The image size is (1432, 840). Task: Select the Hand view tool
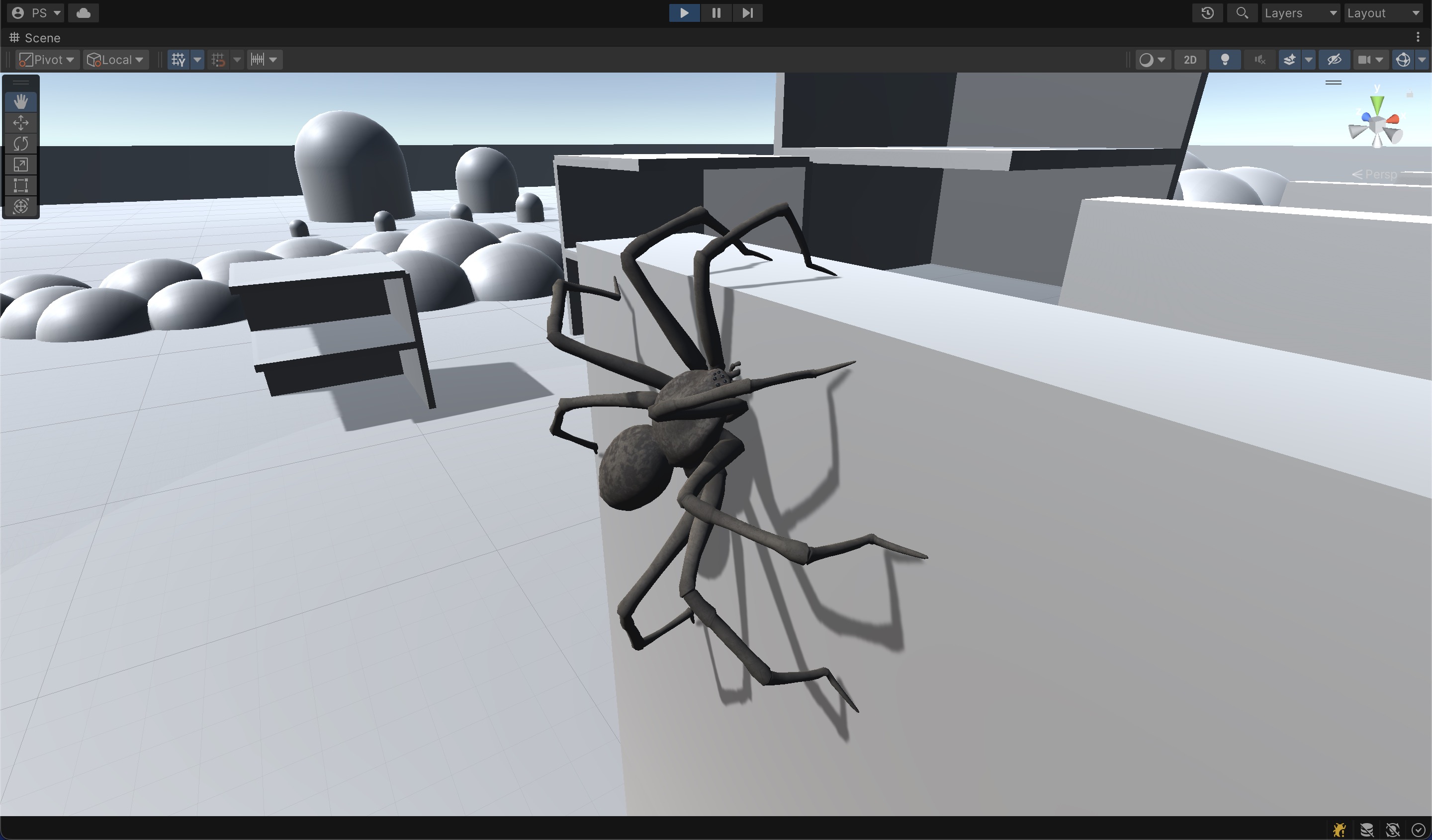[20, 102]
